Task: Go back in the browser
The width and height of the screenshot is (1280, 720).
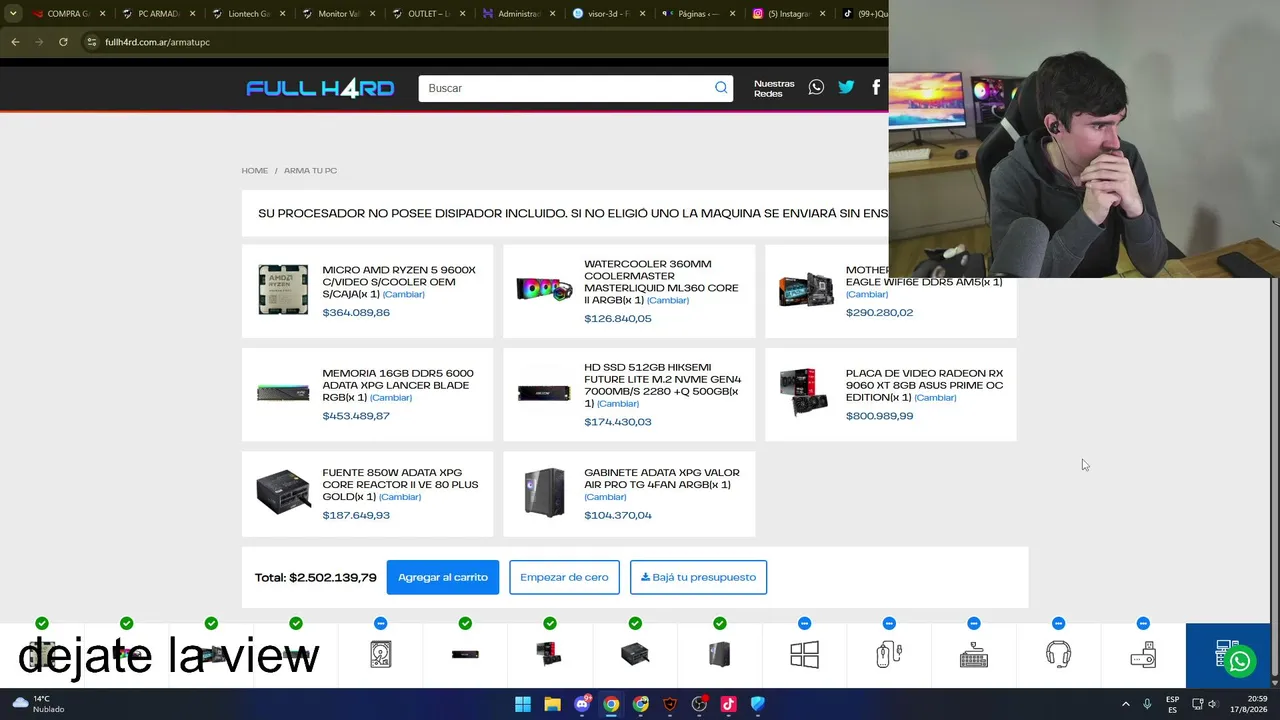Action: [15, 42]
